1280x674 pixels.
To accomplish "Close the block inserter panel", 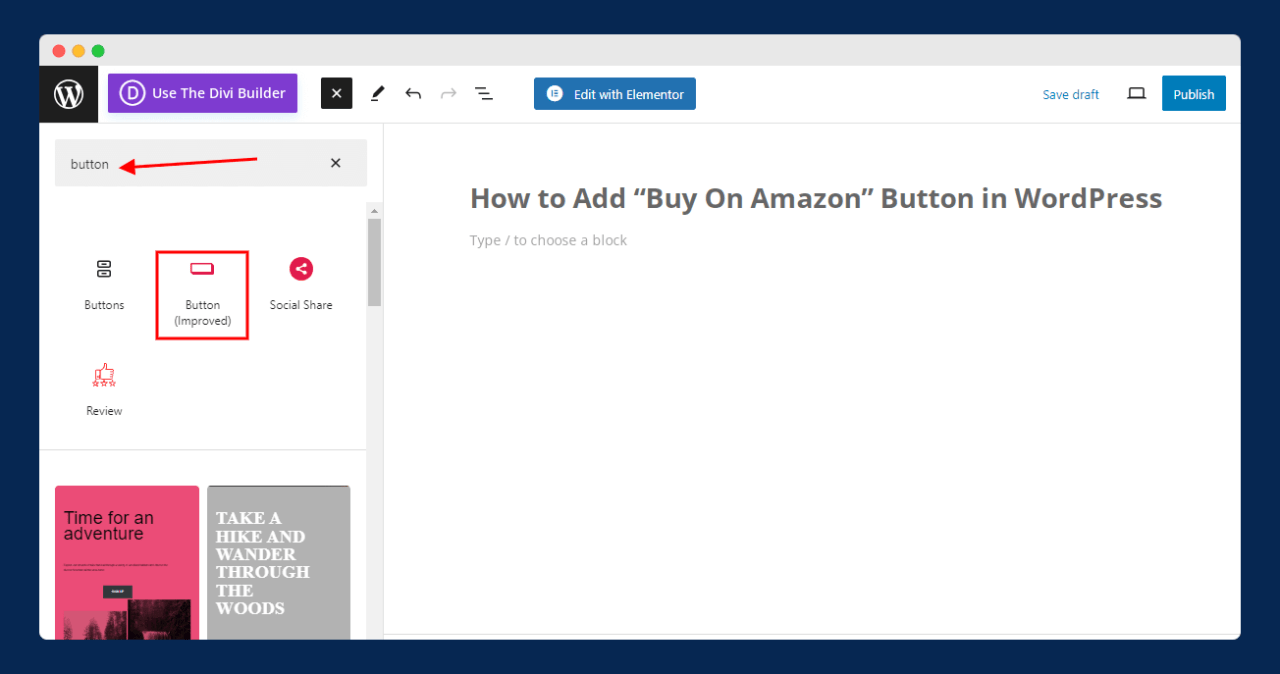I will click(336, 93).
